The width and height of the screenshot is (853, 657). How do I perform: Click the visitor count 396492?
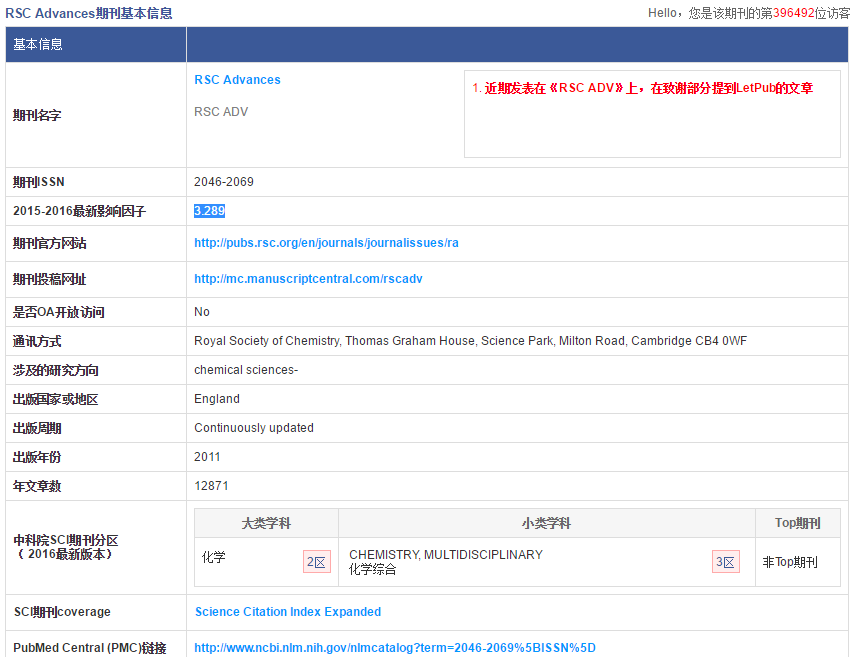click(794, 13)
